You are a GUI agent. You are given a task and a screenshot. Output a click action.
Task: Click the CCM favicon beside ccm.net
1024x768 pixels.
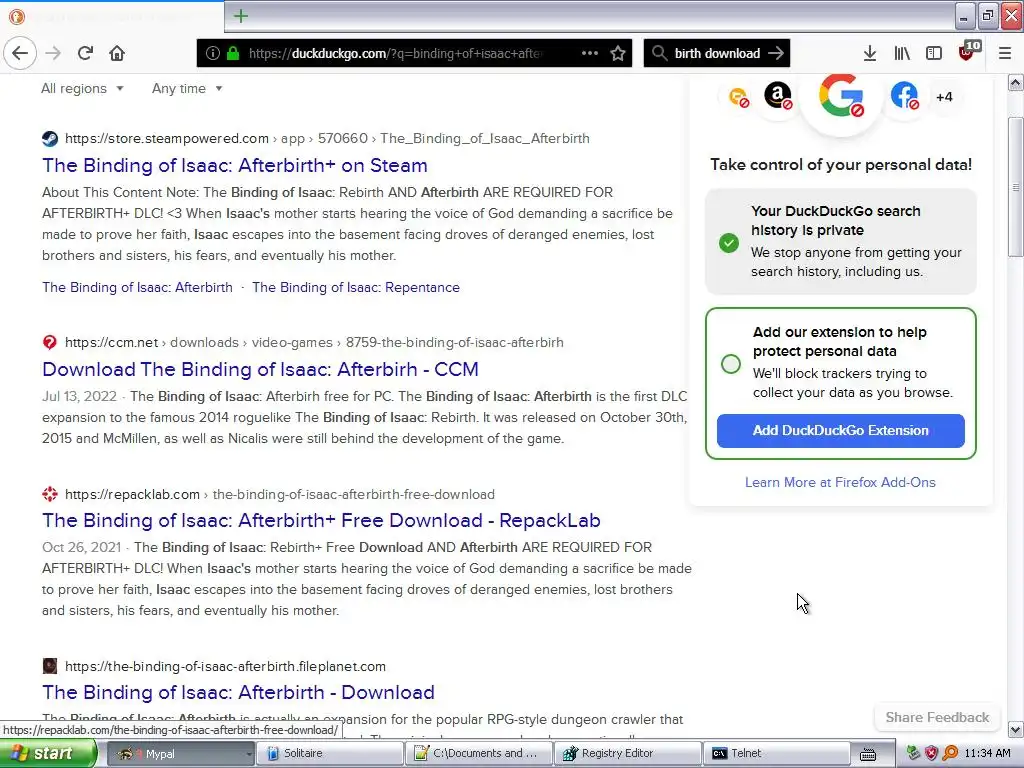50,342
